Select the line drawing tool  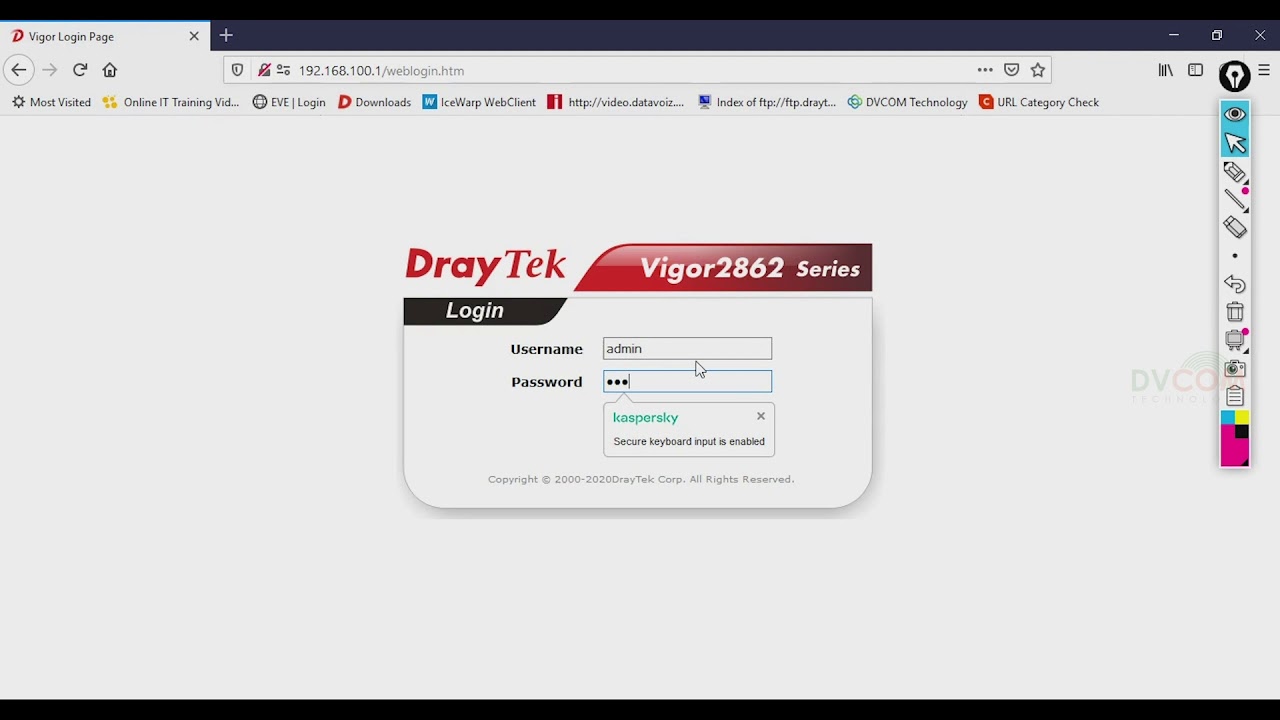click(x=1235, y=199)
